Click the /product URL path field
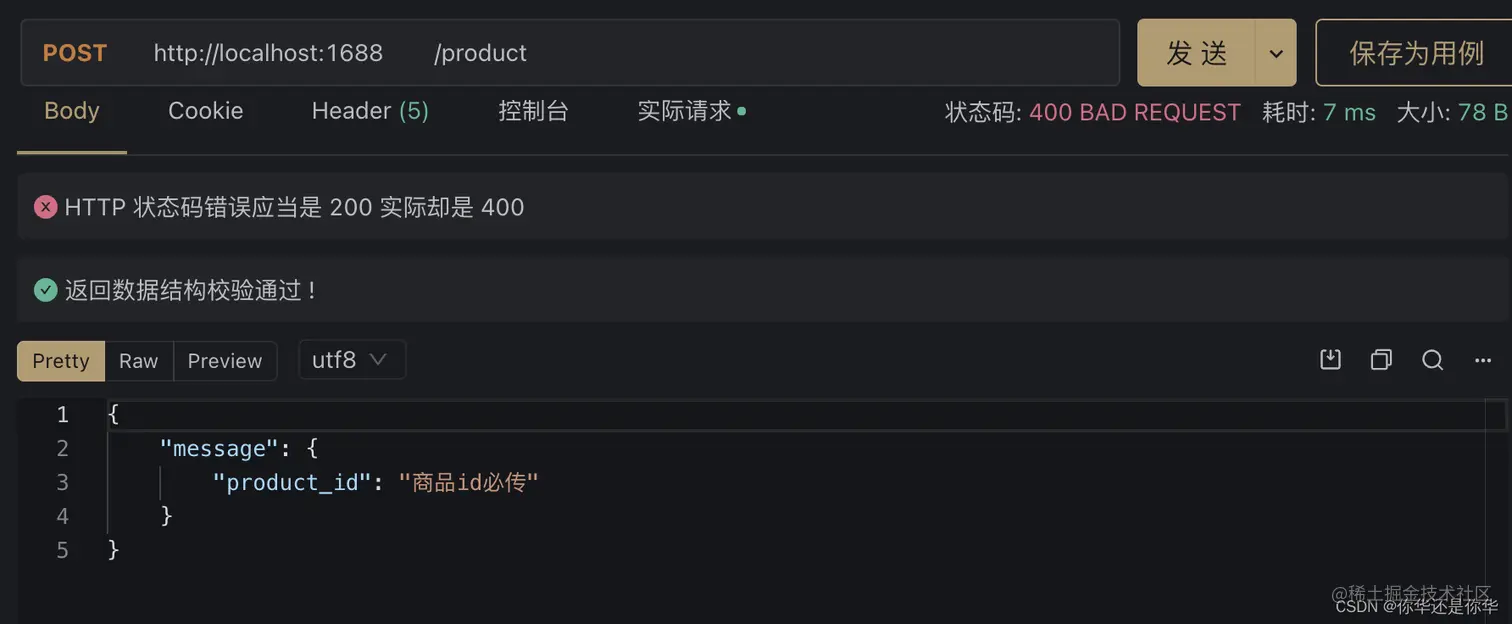 coord(481,52)
